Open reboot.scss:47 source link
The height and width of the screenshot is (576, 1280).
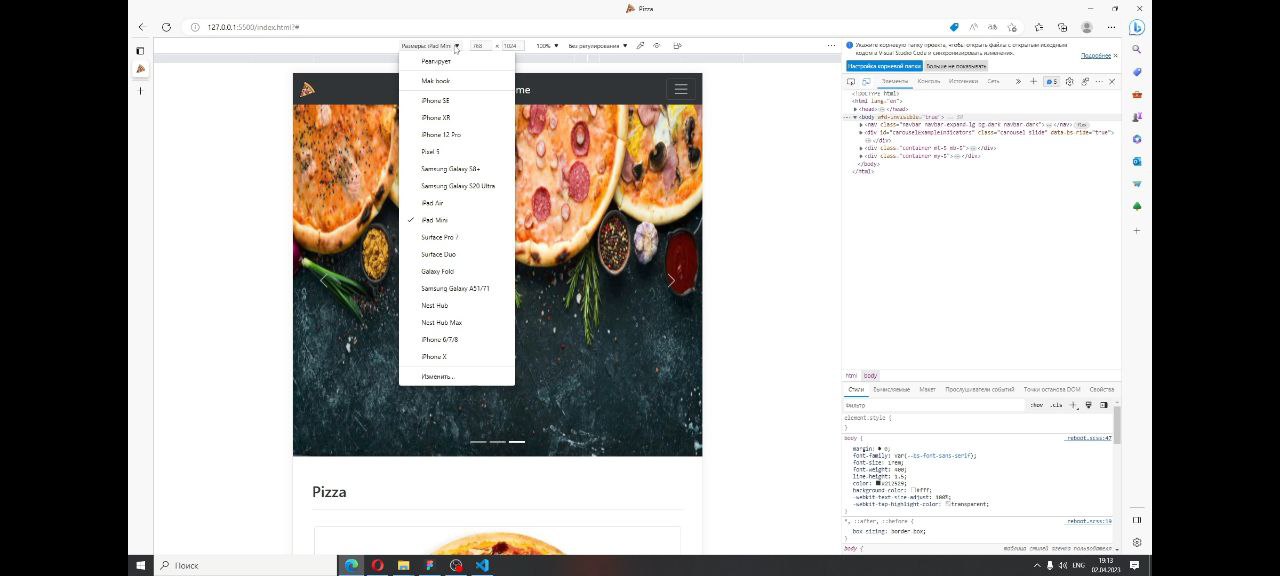pyautogui.click(x=1089, y=438)
